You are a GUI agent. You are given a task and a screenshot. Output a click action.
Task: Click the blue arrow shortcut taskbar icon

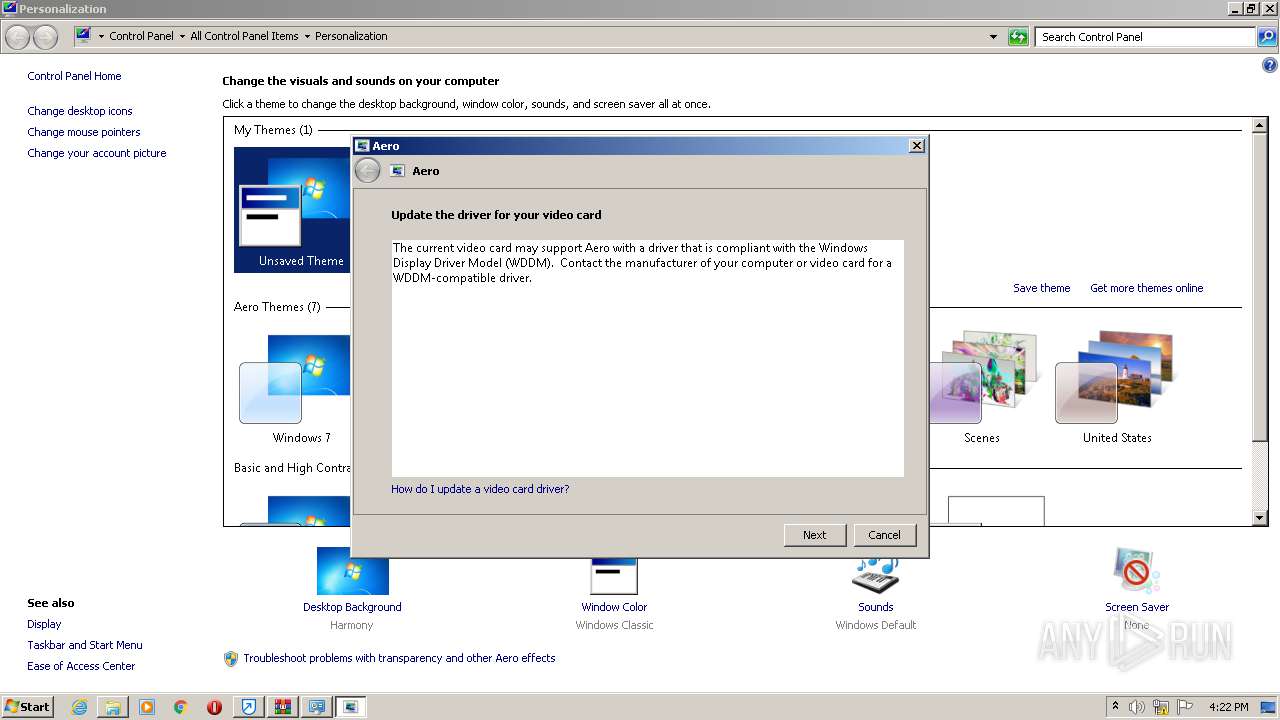coord(249,707)
